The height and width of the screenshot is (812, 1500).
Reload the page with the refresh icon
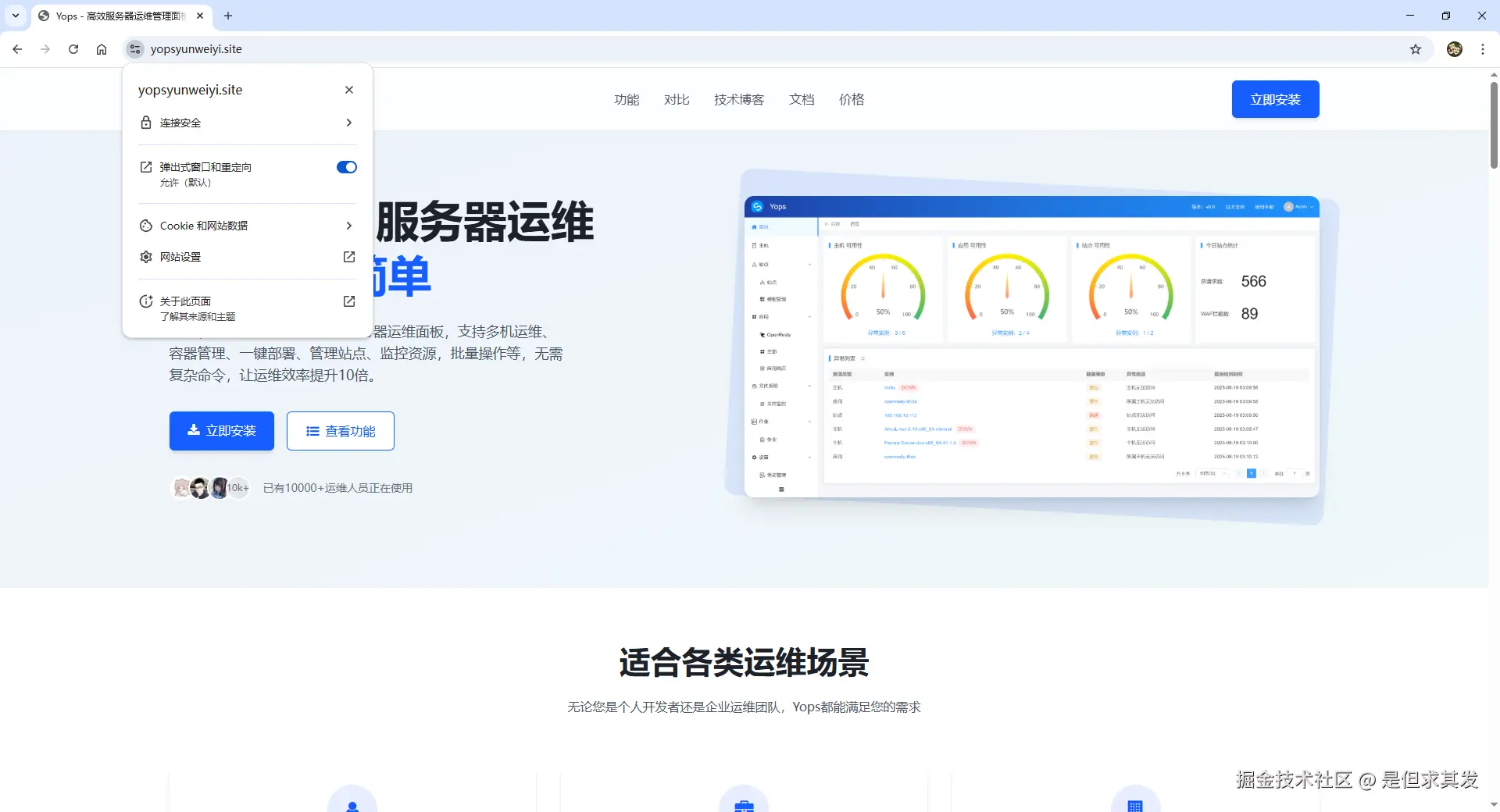[x=73, y=48]
